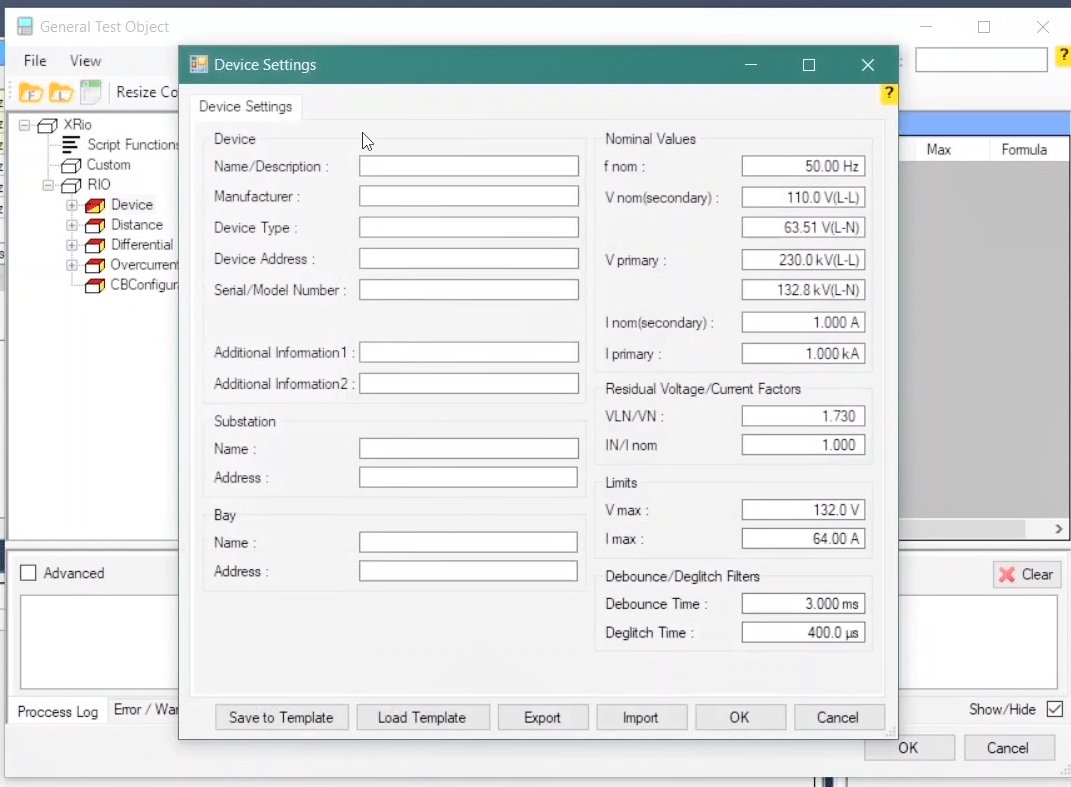Expand the Device tree node
Image resolution: width=1071 pixels, height=787 pixels.
72,205
